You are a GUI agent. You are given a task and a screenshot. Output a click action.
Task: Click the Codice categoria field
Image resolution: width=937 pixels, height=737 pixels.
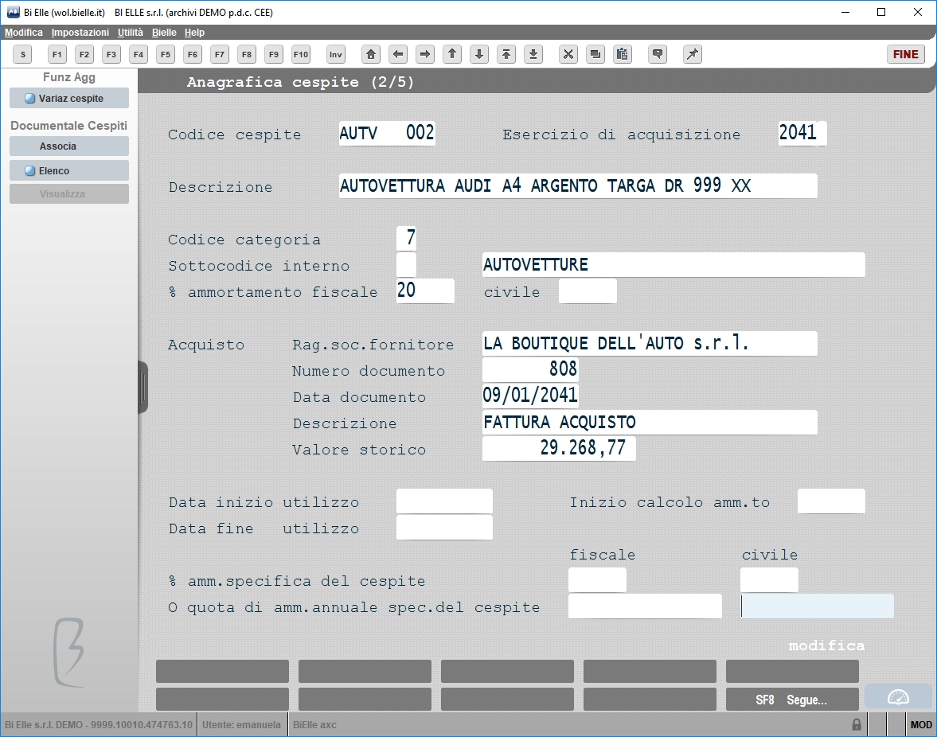point(406,238)
